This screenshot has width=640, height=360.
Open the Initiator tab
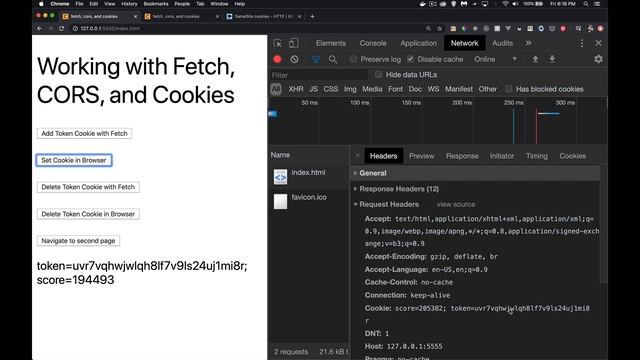(502, 156)
